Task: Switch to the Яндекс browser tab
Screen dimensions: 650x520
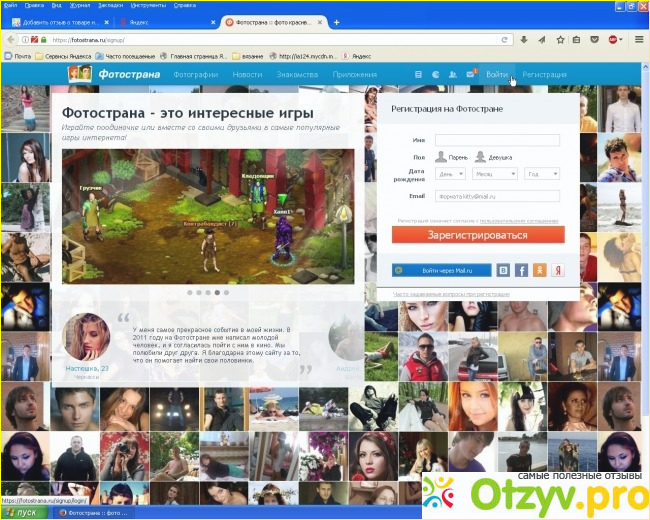Action: click(166, 22)
